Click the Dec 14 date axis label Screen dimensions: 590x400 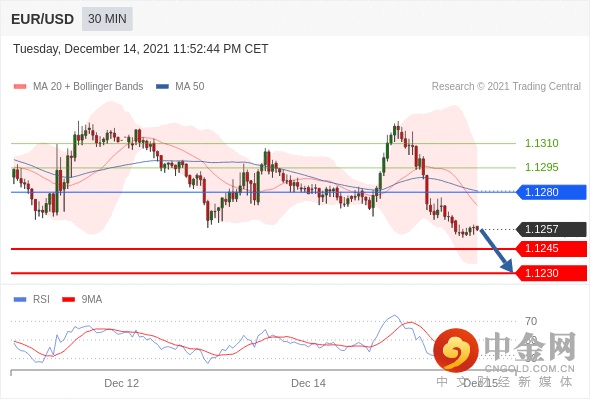[x=309, y=383]
